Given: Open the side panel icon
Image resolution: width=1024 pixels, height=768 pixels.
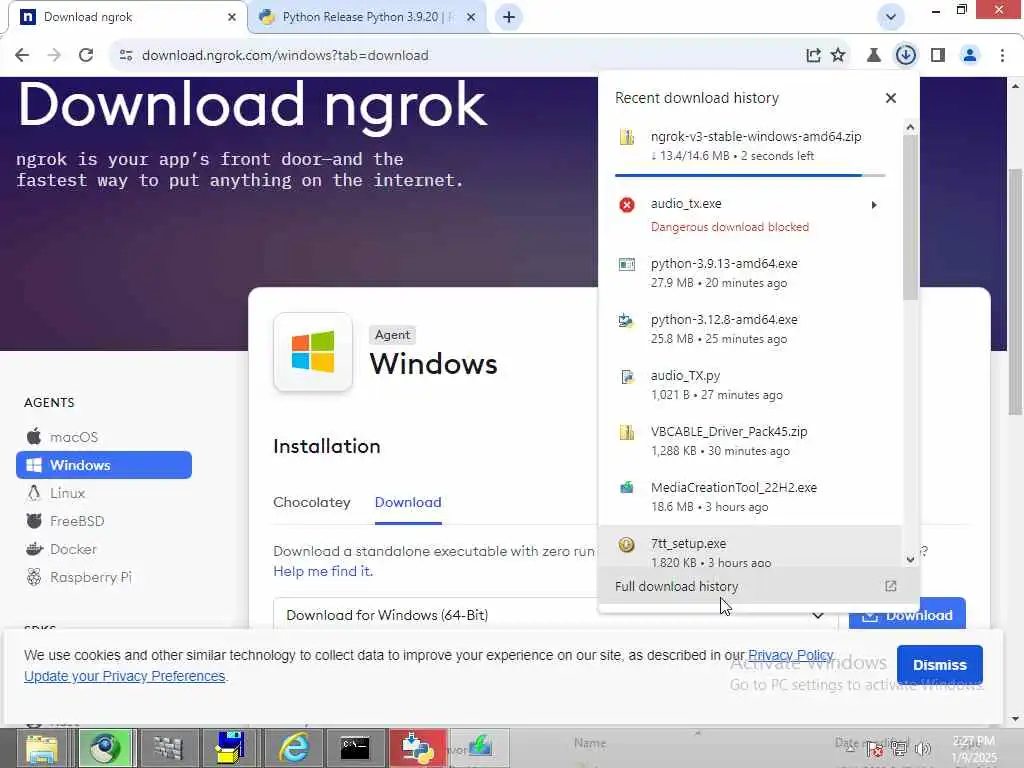Looking at the screenshot, I should click(938, 56).
